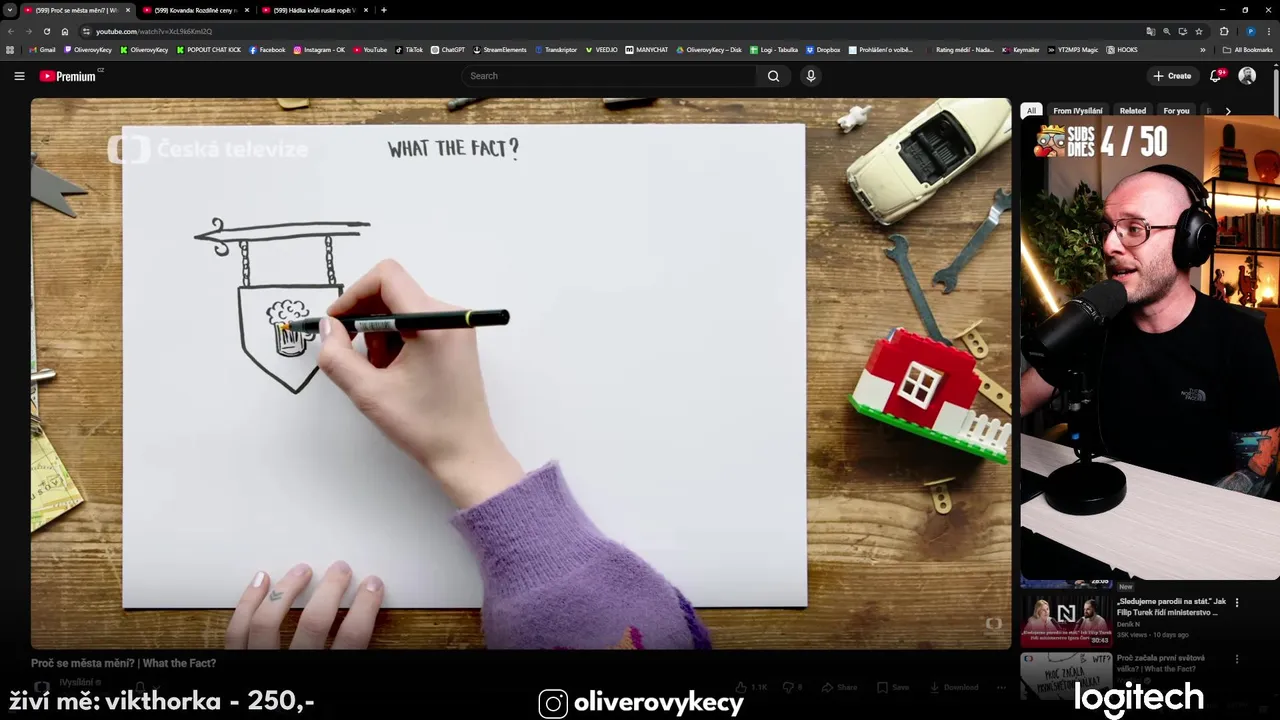The image size is (1280, 720).
Task: Bookmark this page with the star
Action: 1198,31
